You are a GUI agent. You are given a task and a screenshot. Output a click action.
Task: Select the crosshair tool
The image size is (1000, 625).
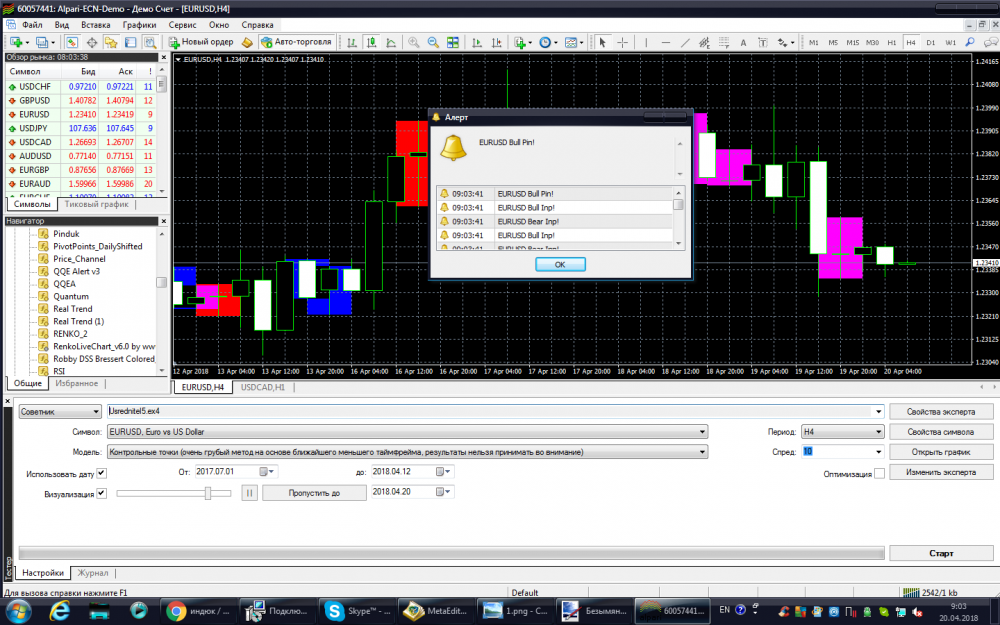click(x=622, y=42)
